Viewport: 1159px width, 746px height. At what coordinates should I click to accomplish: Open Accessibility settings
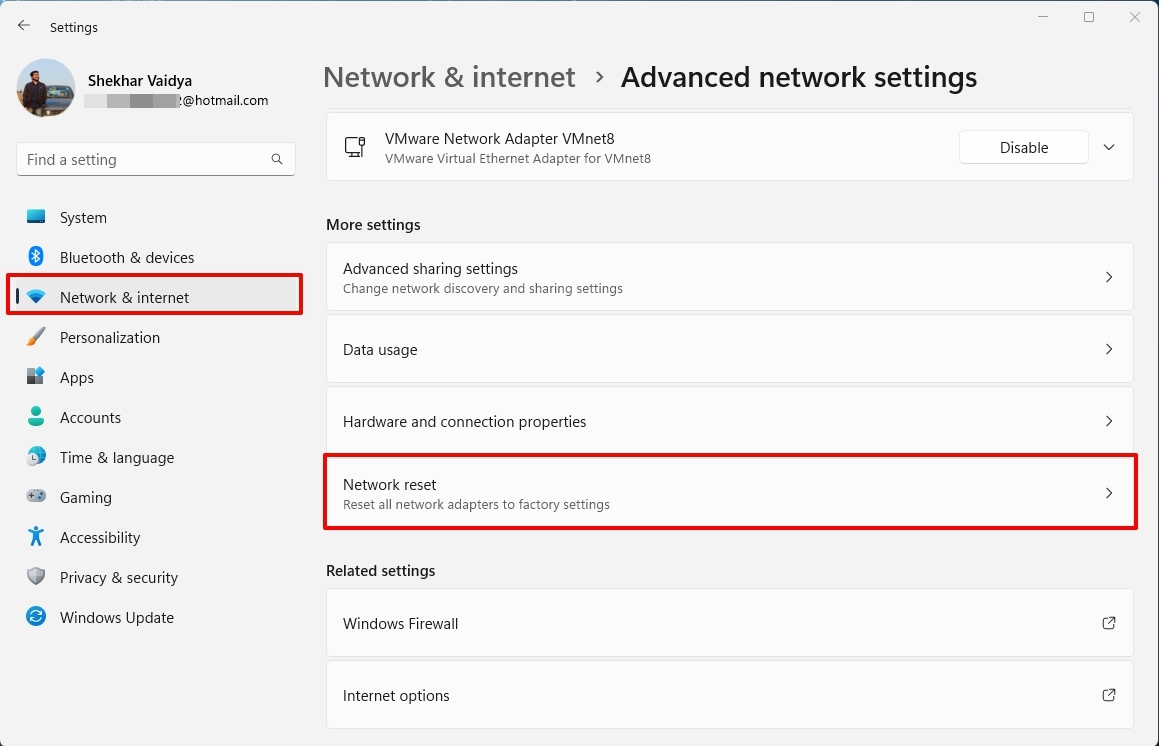pyautogui.click(x=155, y=537)
